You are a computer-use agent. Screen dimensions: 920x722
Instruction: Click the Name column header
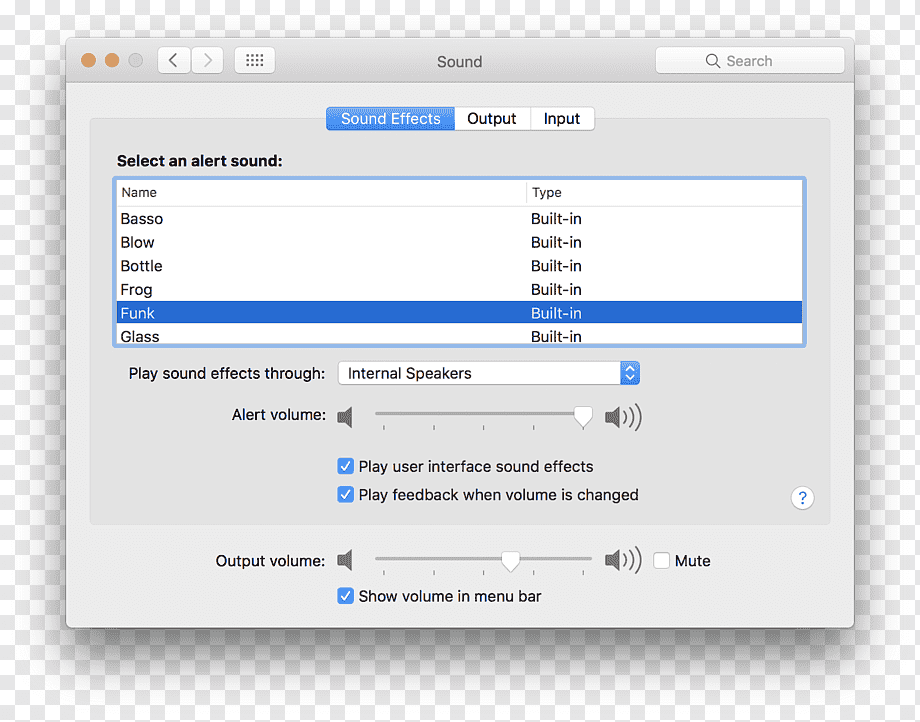[x=321, y=192]
